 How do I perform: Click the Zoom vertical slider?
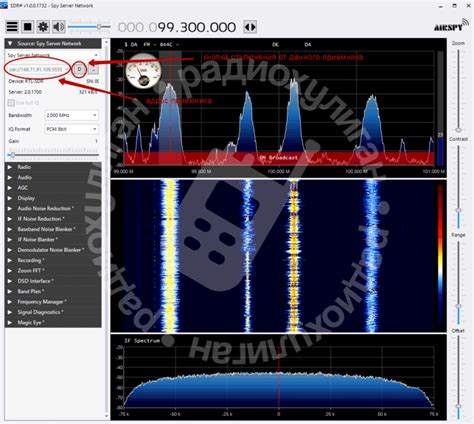point(459,90)
